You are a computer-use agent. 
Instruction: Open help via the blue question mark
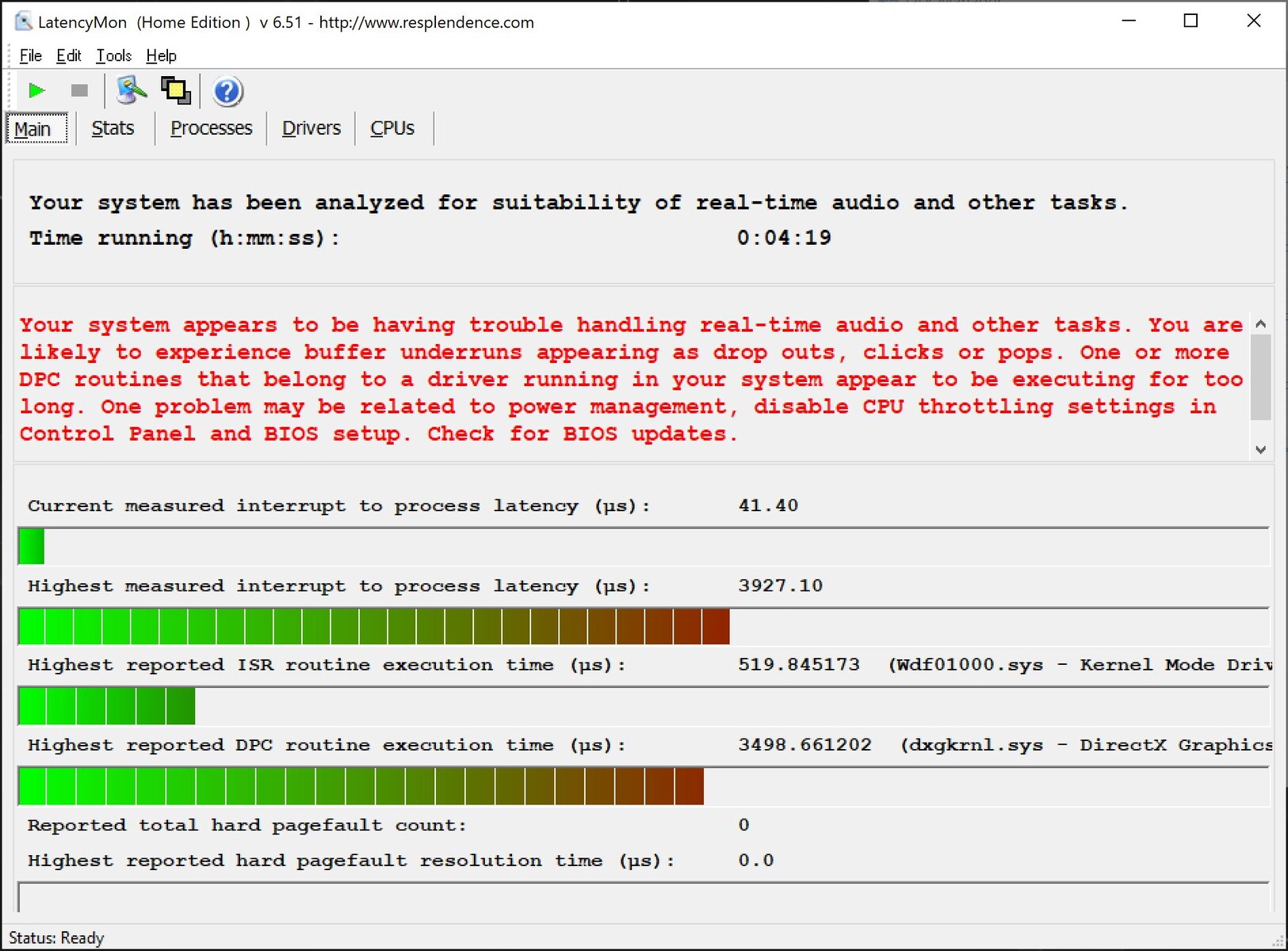pos(227,91)
